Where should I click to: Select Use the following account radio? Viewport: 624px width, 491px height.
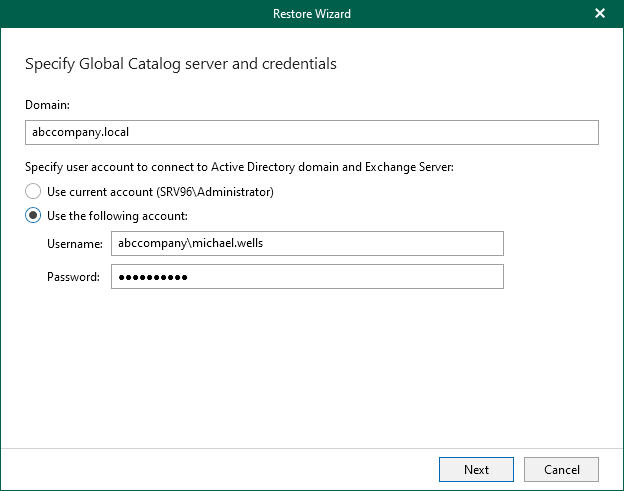(x=33, y=216)
